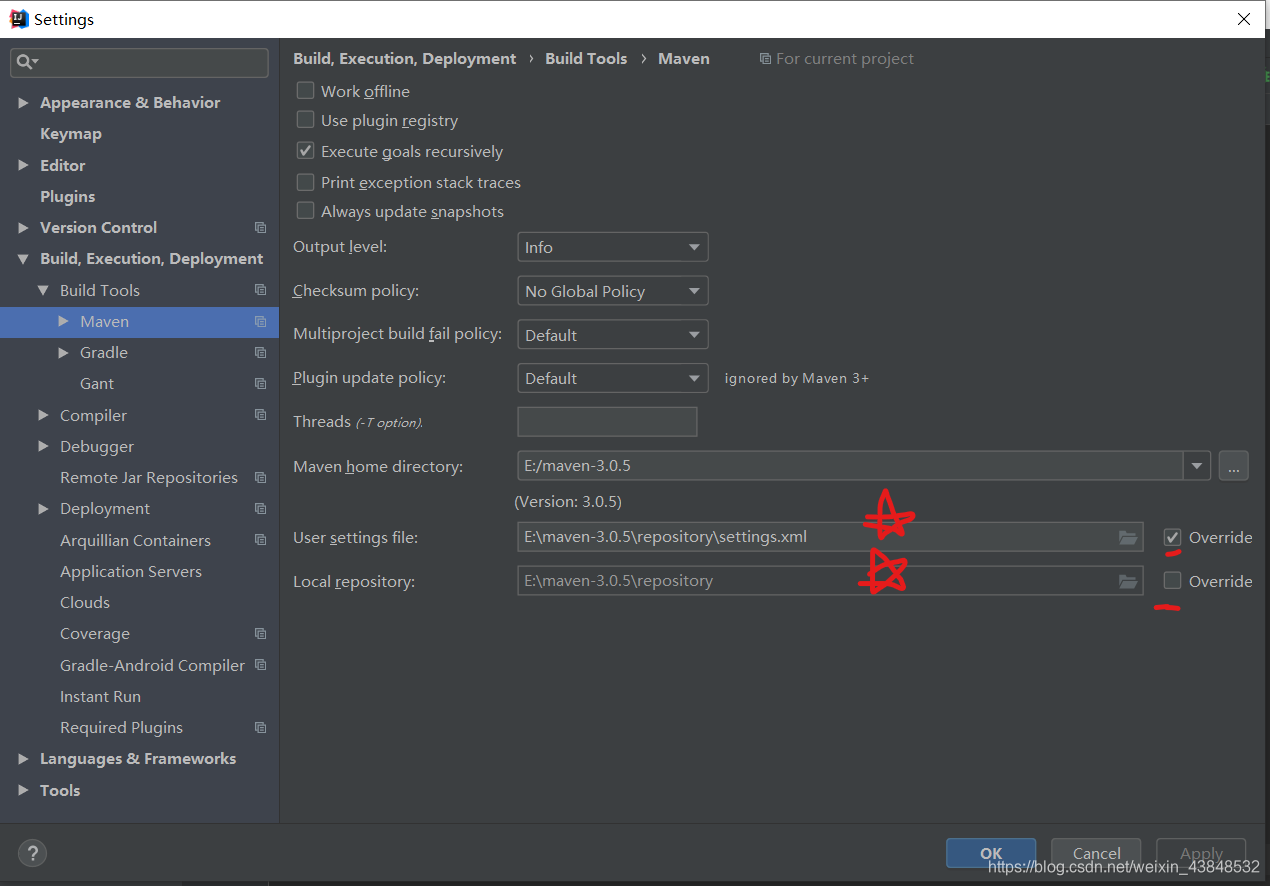
Task: Open Maven home directory dropdown arrow
Action: [1197, 466]
